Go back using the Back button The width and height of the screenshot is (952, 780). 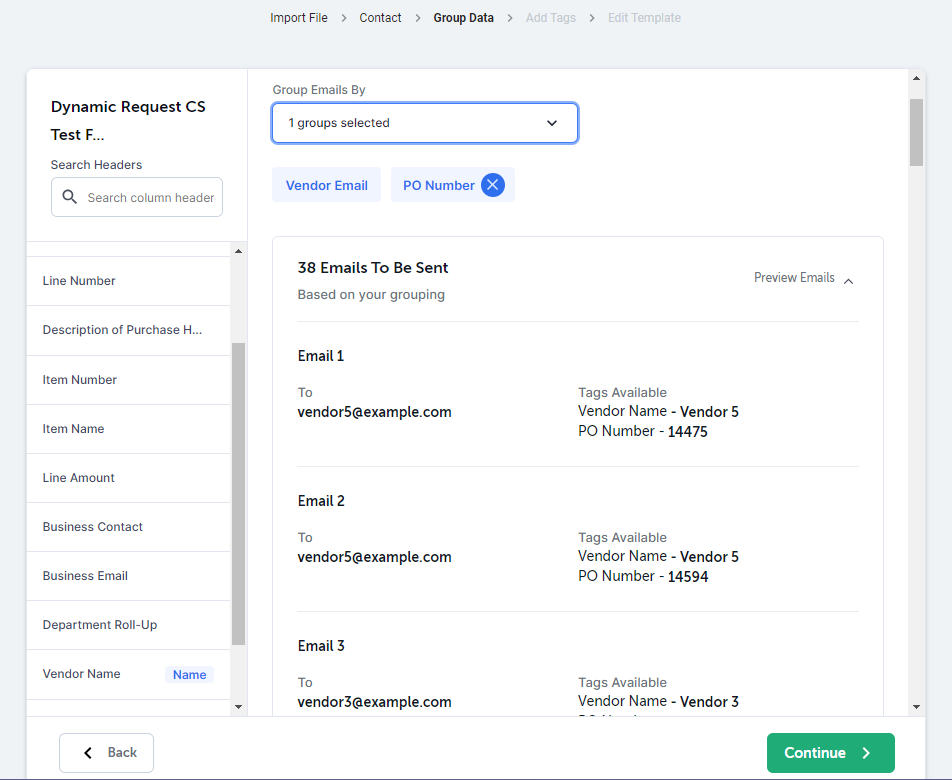[x=107, y=752]
